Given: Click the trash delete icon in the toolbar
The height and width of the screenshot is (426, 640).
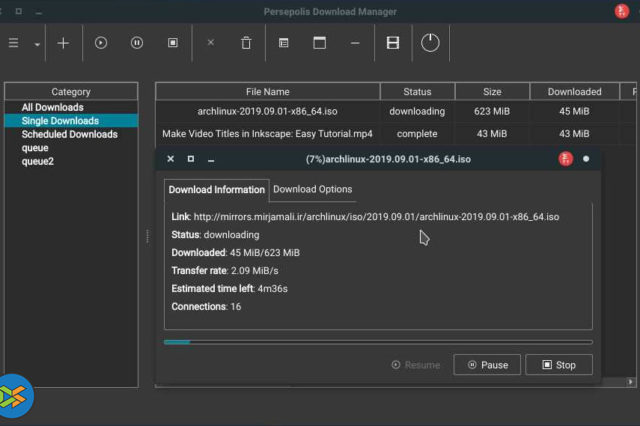Looking at the screenshot, I should [246, 43].
